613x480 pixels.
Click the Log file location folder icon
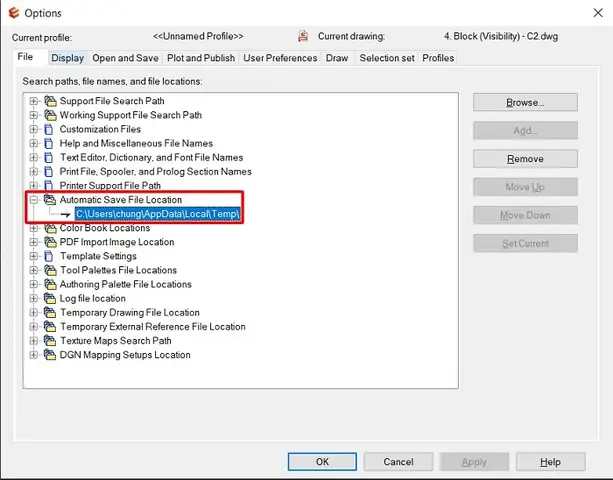point(50,298)
